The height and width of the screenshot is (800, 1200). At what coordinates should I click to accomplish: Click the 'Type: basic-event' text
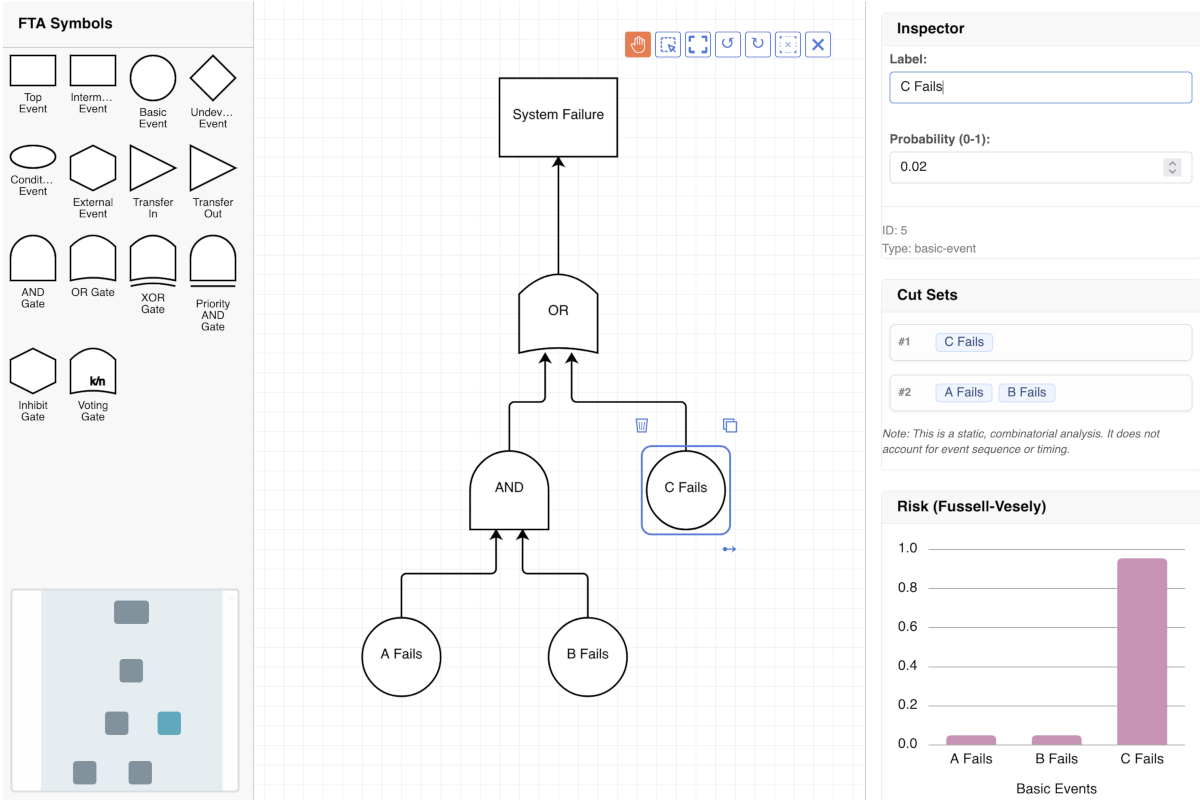click(929, 248)
